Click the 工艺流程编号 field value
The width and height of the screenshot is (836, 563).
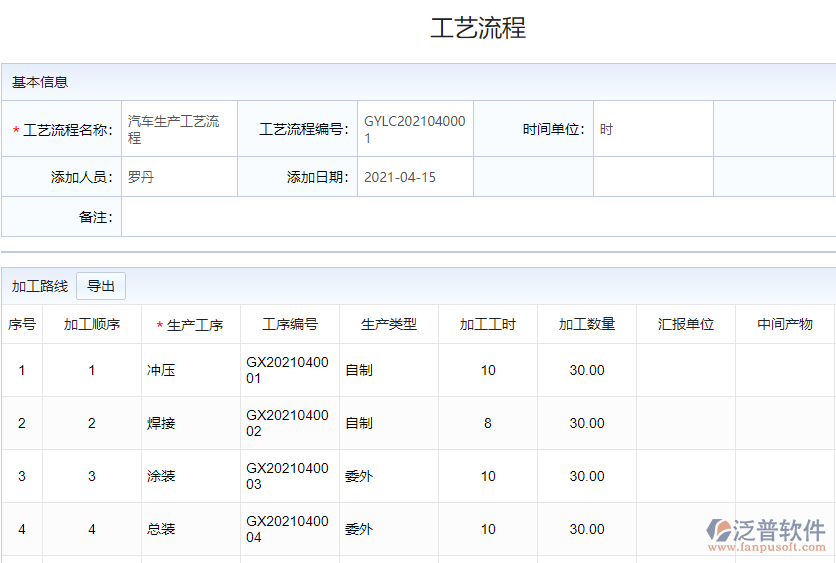(415, 129)
